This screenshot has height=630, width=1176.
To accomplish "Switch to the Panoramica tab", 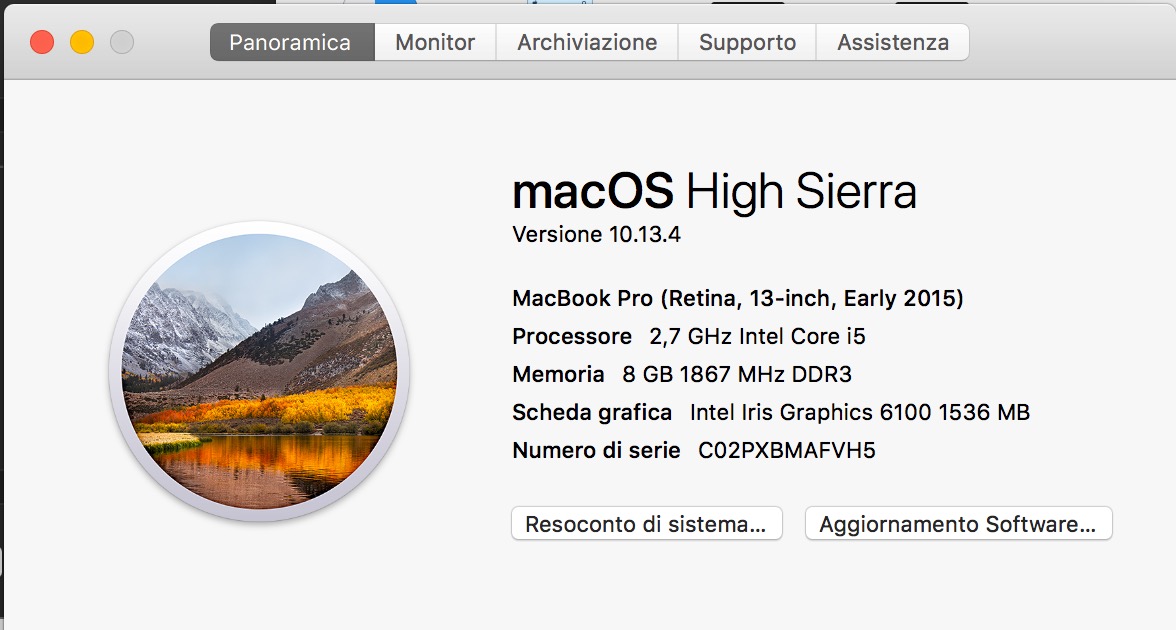I will tap(292, 42).
